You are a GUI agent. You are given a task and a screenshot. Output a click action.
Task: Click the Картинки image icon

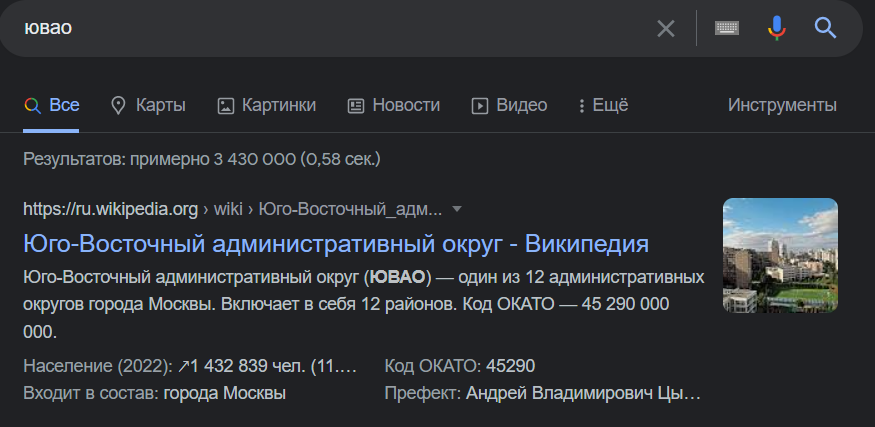(x=225, y=105)
